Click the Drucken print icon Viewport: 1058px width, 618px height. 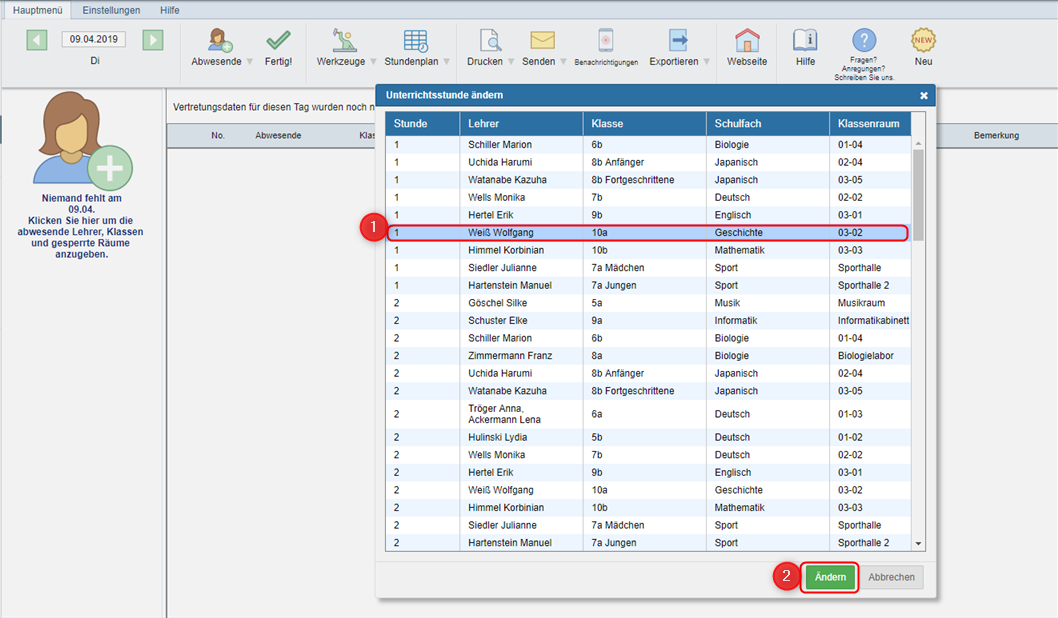pyautogui.click(x=490, y=40)
